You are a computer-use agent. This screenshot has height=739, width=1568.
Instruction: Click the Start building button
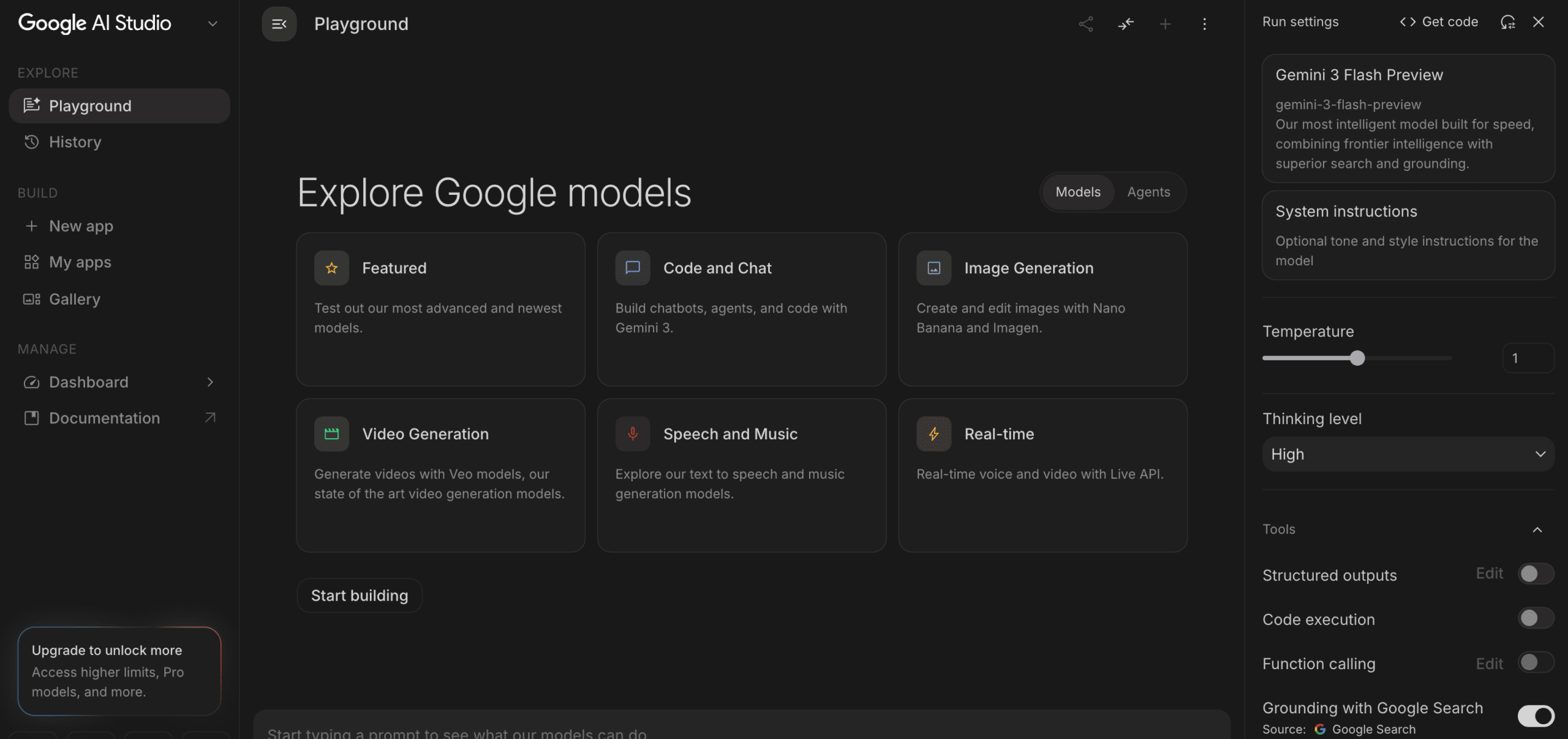pyautogui.click(x=360, y=596)
